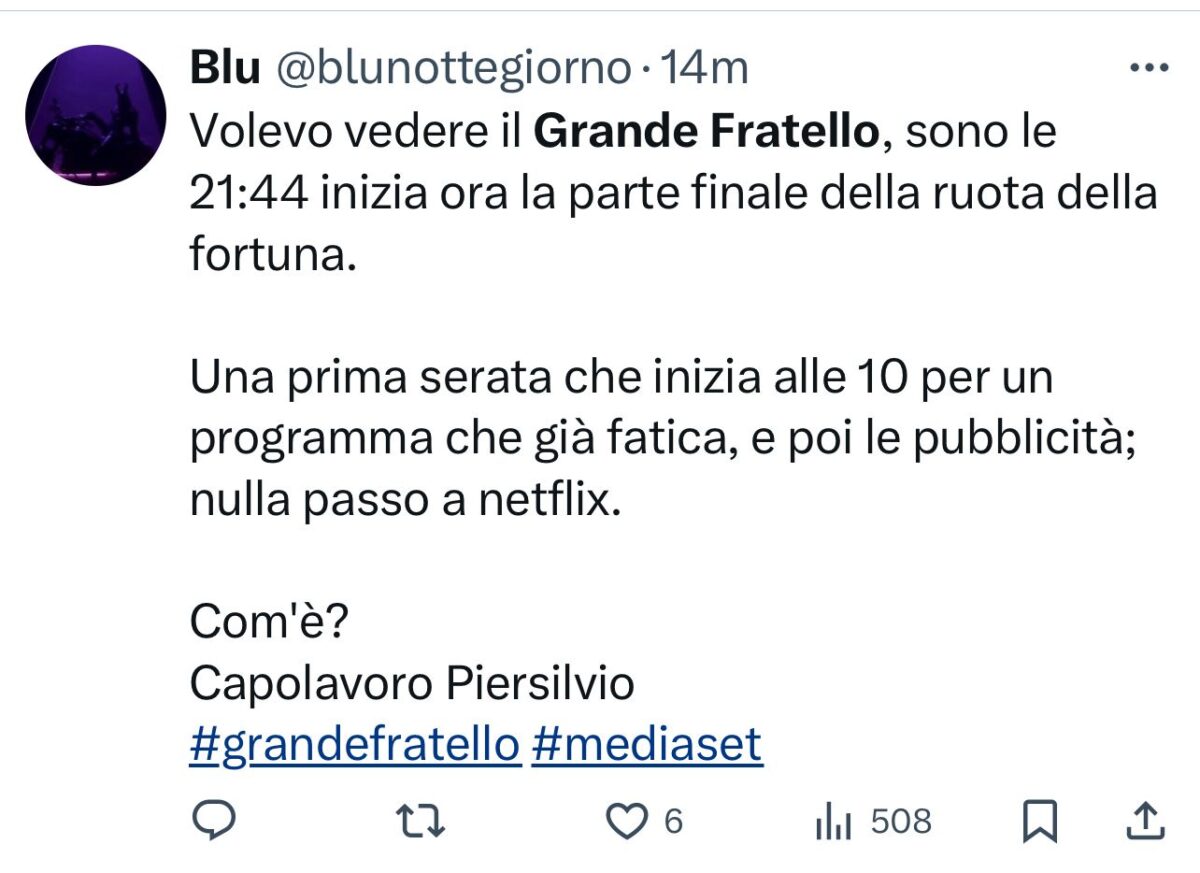Click the display name Blu
Viewport: 1200px width, 873px height.
(x=225, y=69)
